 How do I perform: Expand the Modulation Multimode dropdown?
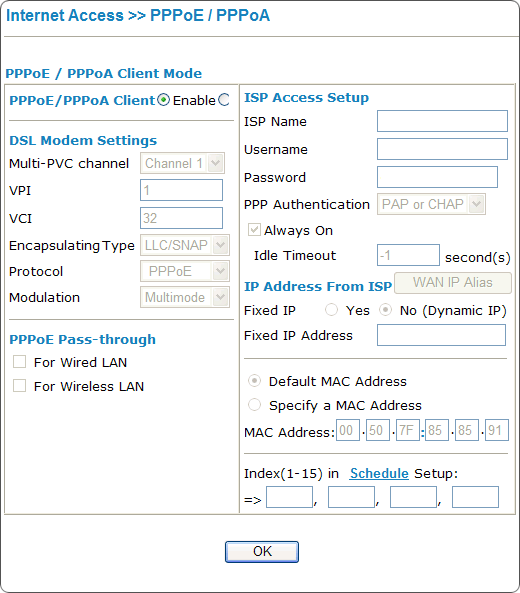(185, 297)
